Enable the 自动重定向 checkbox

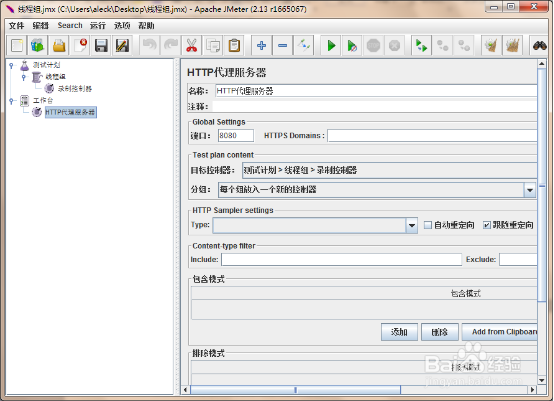tap(428, 225)
